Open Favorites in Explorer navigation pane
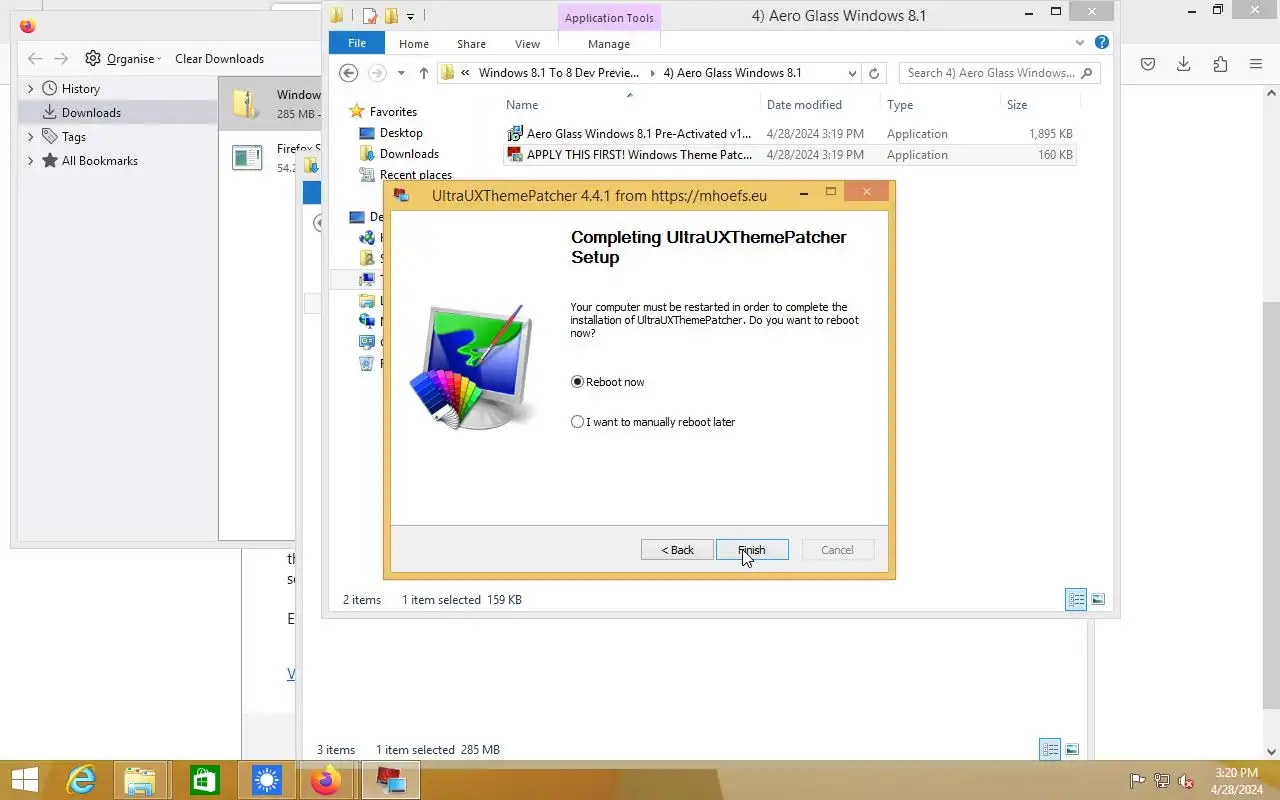Screen dimensions: 1280x800 [x=393, y=112]
